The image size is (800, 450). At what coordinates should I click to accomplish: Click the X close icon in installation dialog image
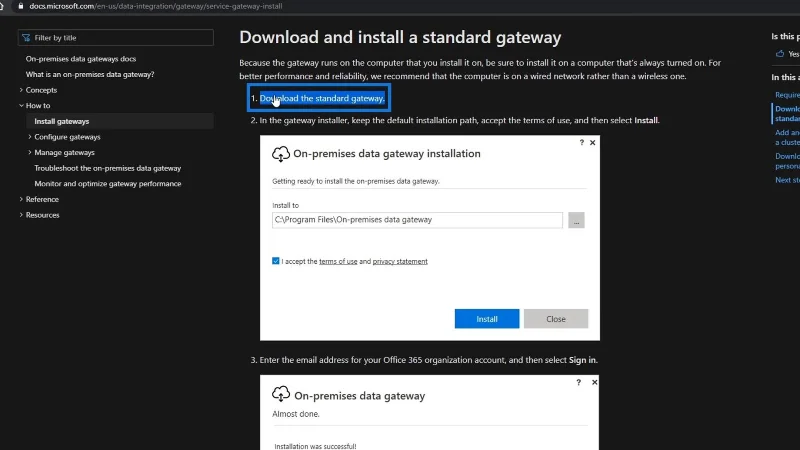tap(592, 142)
